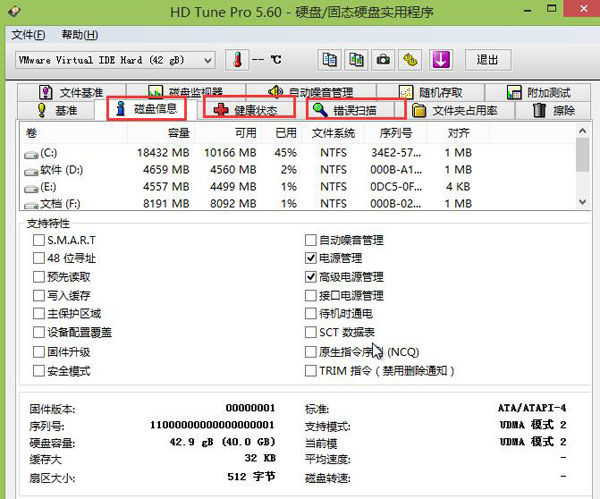
Task: Switch to the 擦除 tab
Action: click(x=553, y=111)
